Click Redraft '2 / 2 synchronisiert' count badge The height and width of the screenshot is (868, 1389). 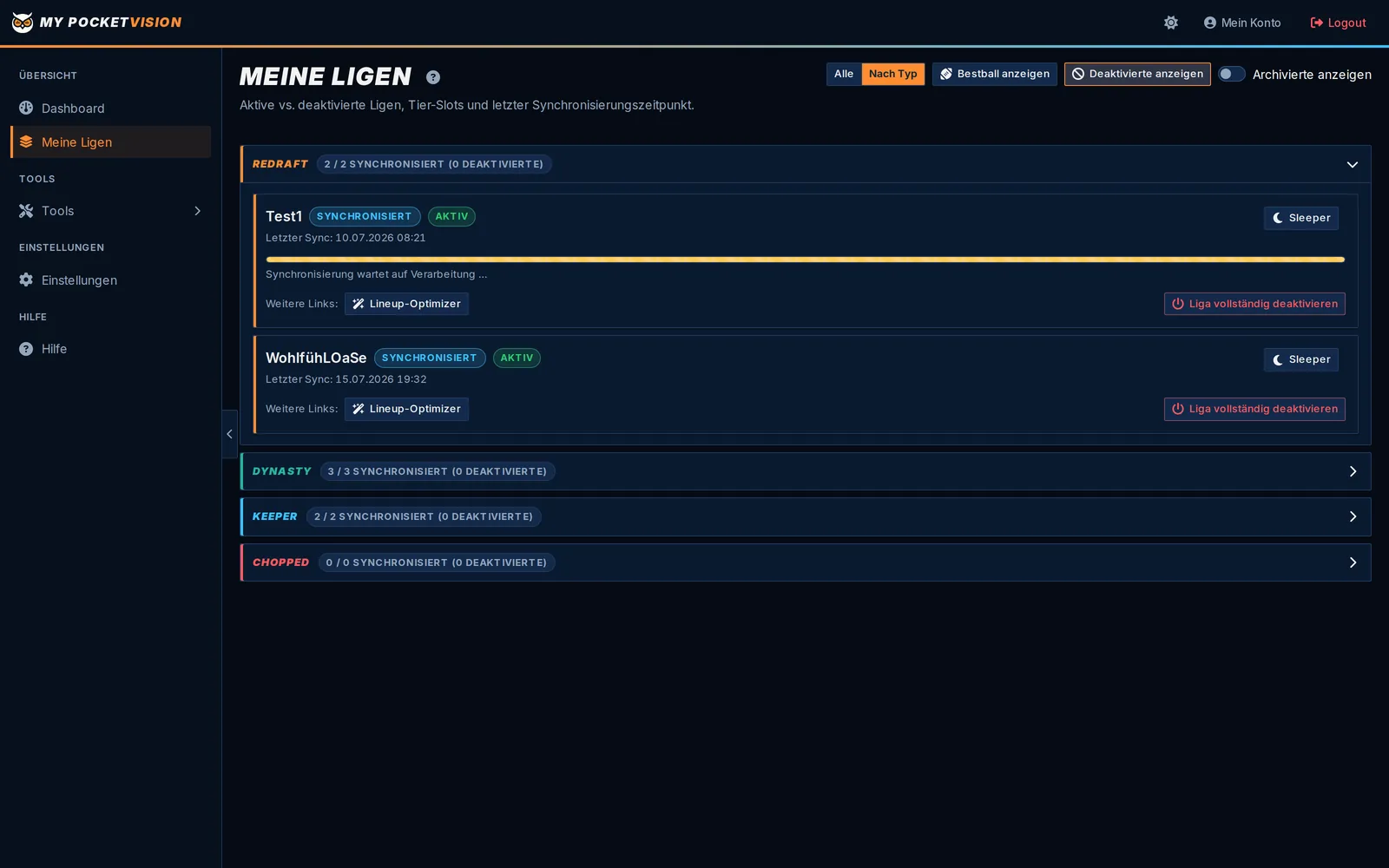click(x=434, y=164)
